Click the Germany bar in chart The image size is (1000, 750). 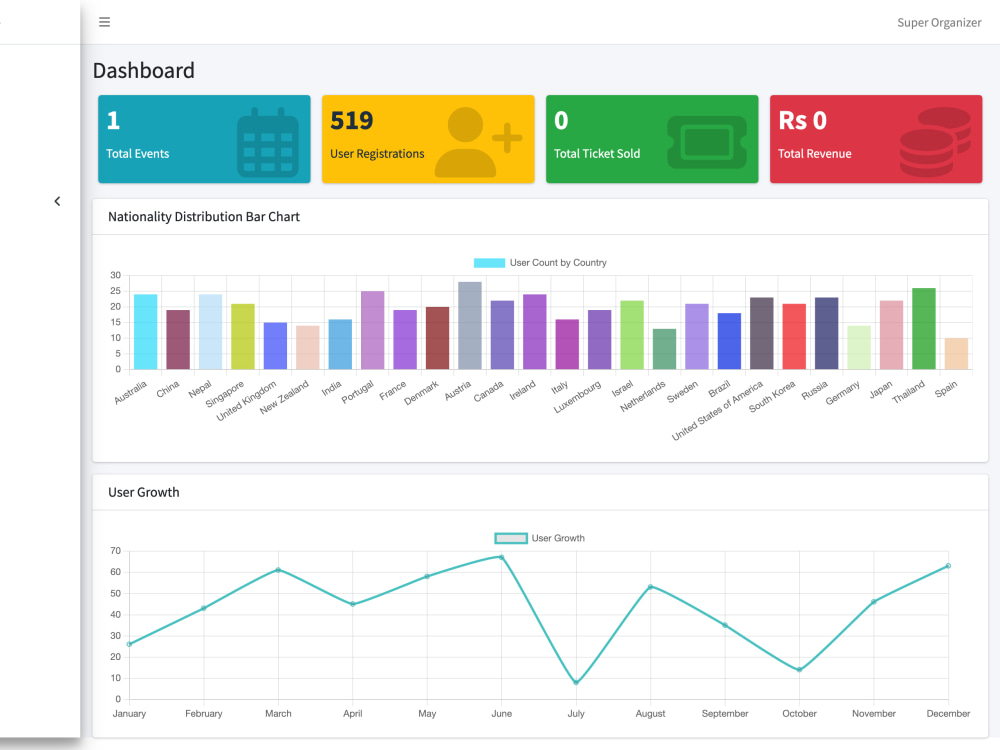point(859,348)
